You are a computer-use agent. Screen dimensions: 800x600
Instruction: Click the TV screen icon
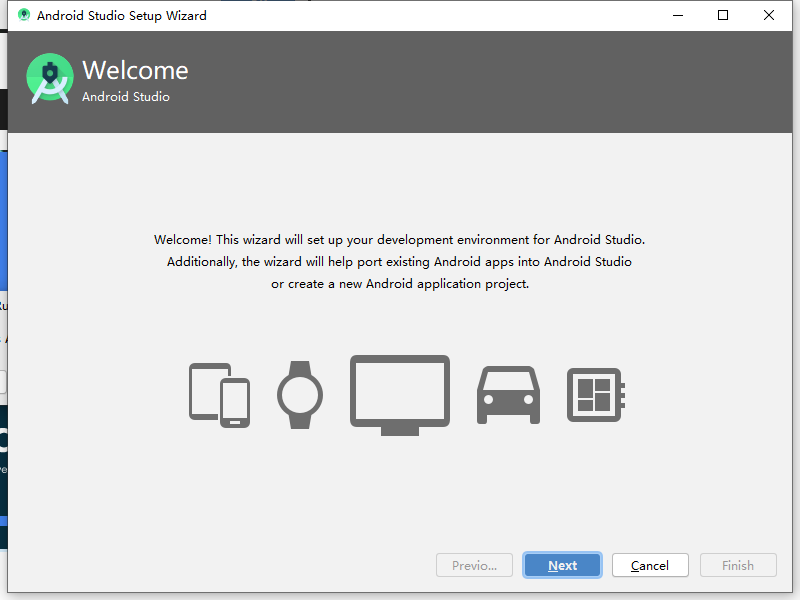(x=399, y=395)
